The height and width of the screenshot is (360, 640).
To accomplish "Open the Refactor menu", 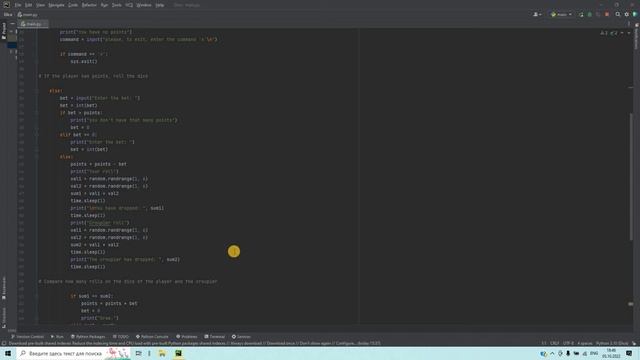I will click(89, 5).
